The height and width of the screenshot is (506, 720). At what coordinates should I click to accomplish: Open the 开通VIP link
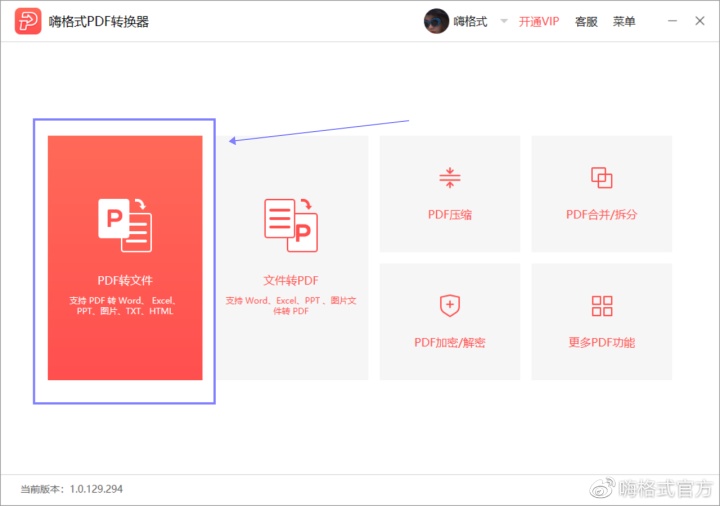[x=539, y=22]
